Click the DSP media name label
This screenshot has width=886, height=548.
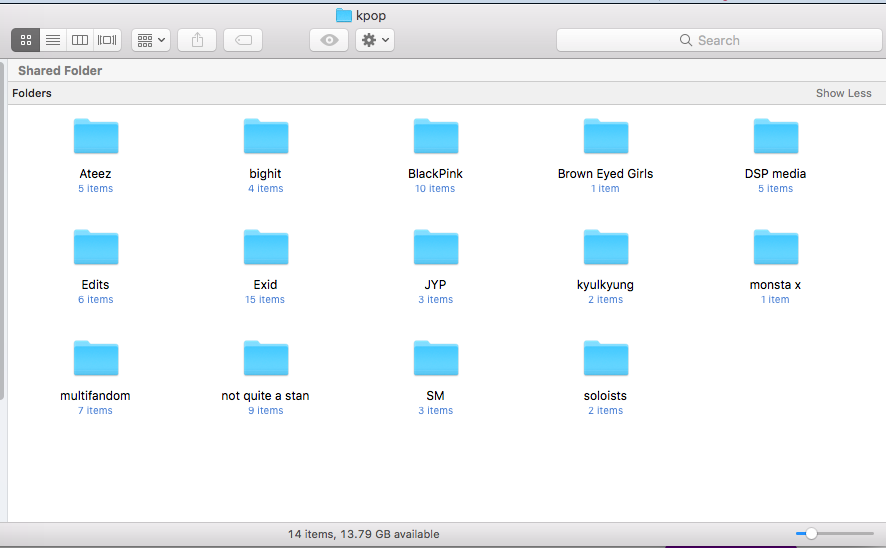775,173
